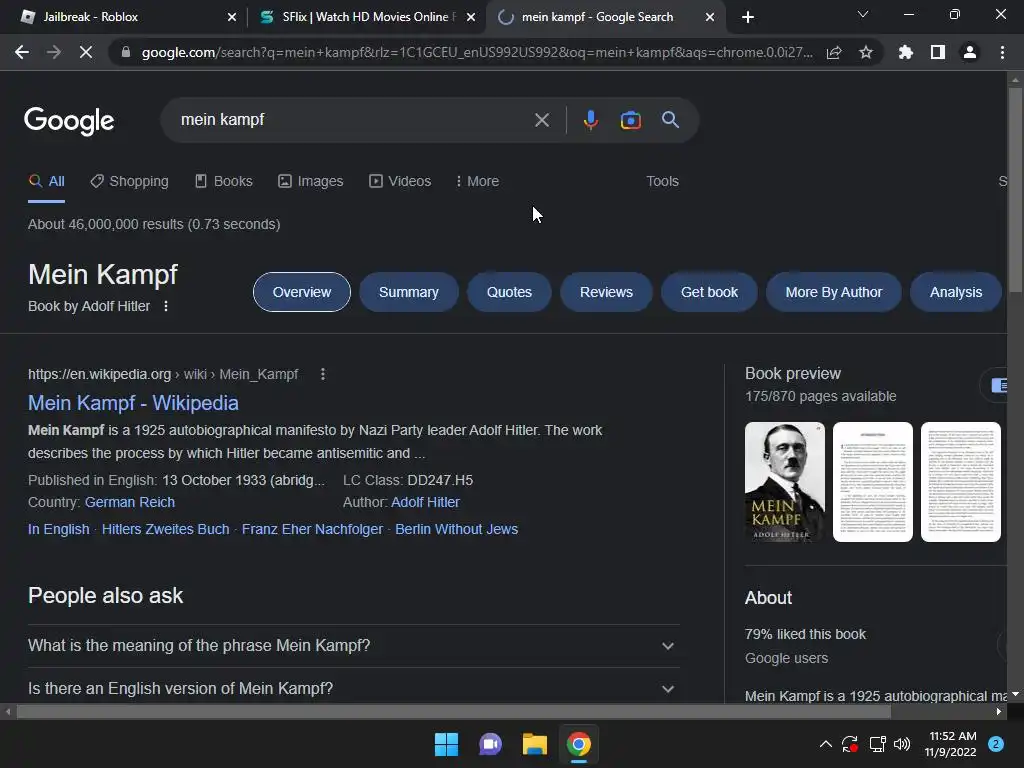This screenshot has height=768, width=1024.
Task: Open Berlin Without Jews link
Action: point(456,529)
